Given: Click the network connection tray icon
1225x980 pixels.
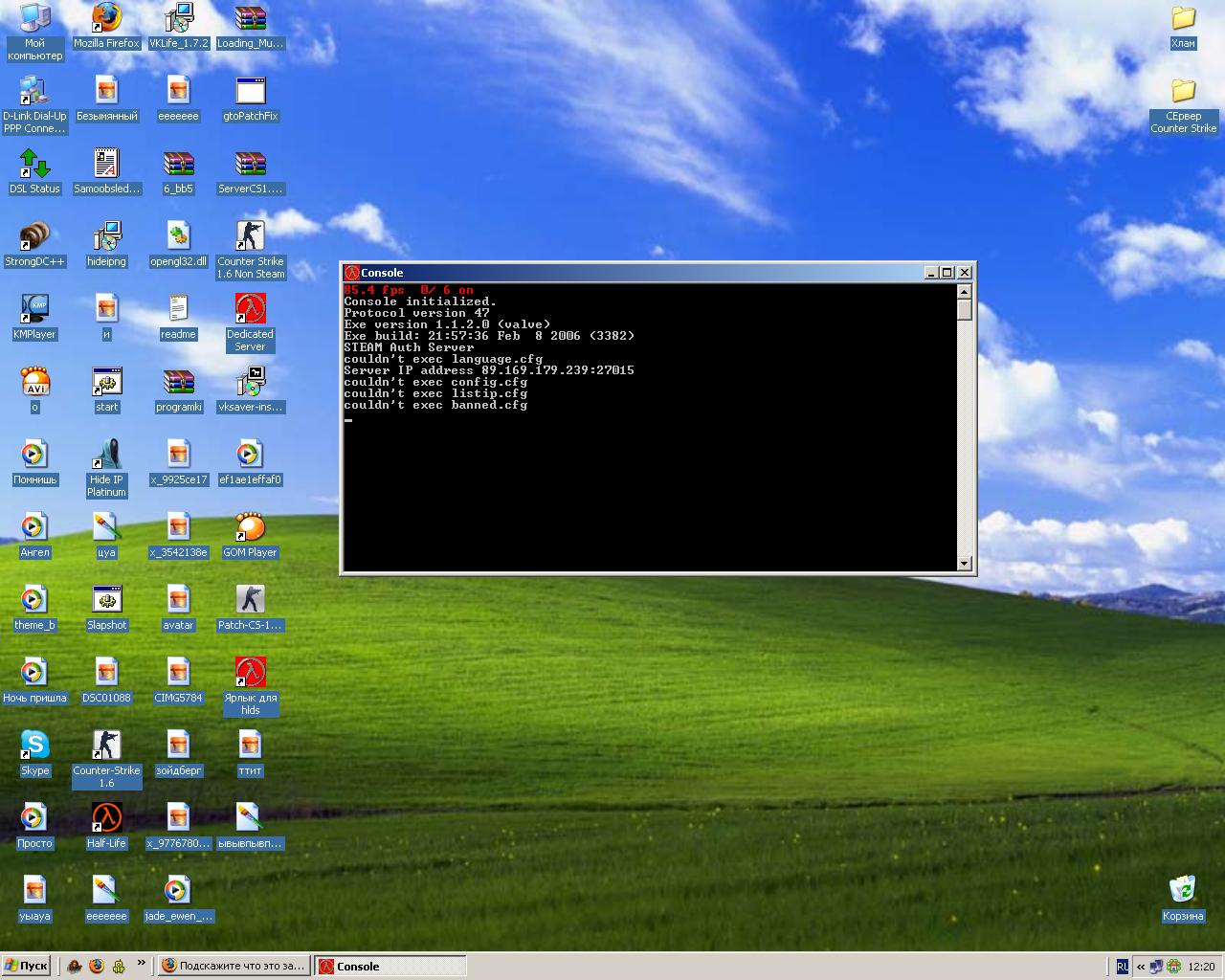Looking at the screenshot, I should [1157, 967].
